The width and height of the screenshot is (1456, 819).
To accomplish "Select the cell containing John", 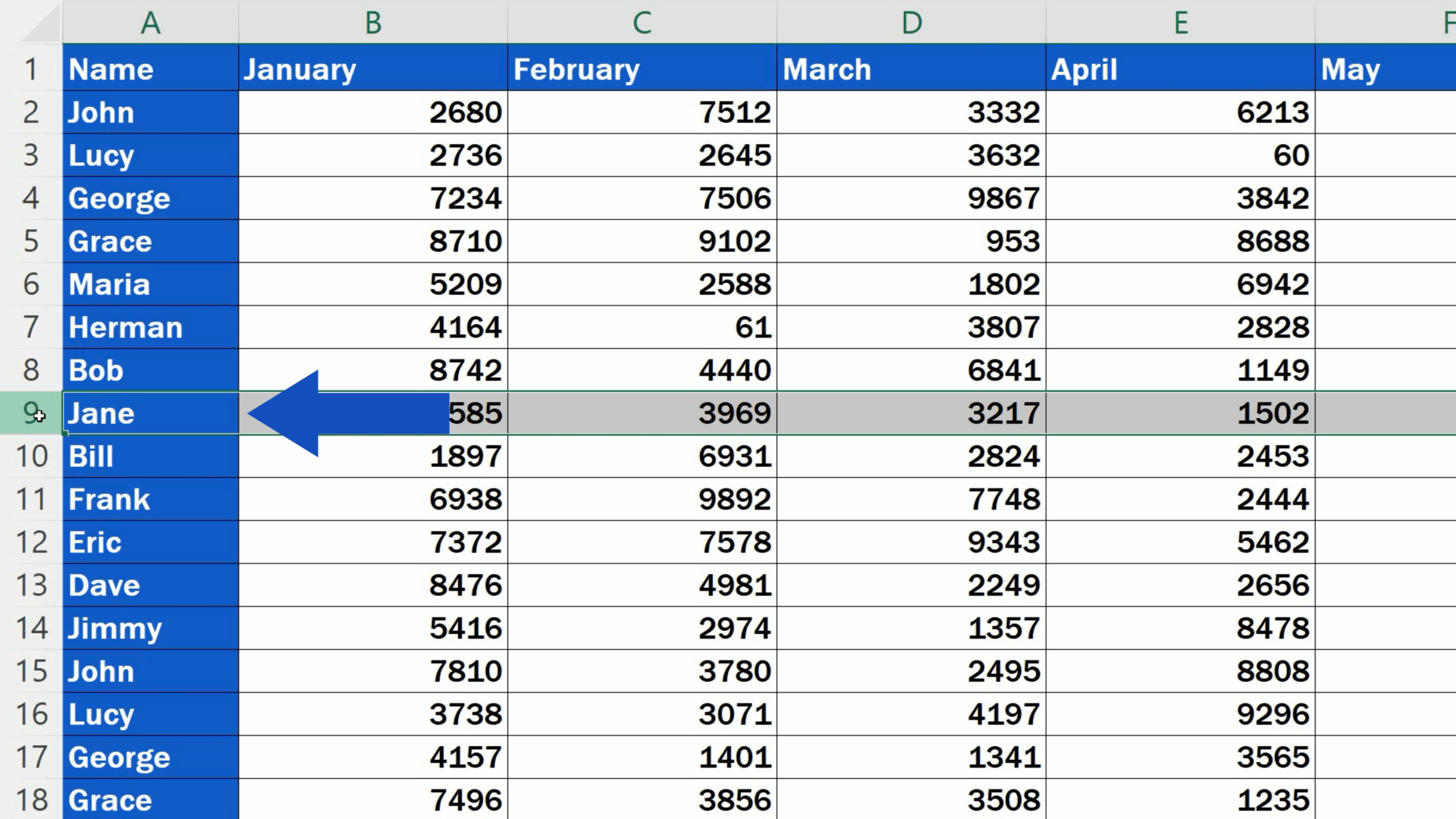I will point(149,112).
